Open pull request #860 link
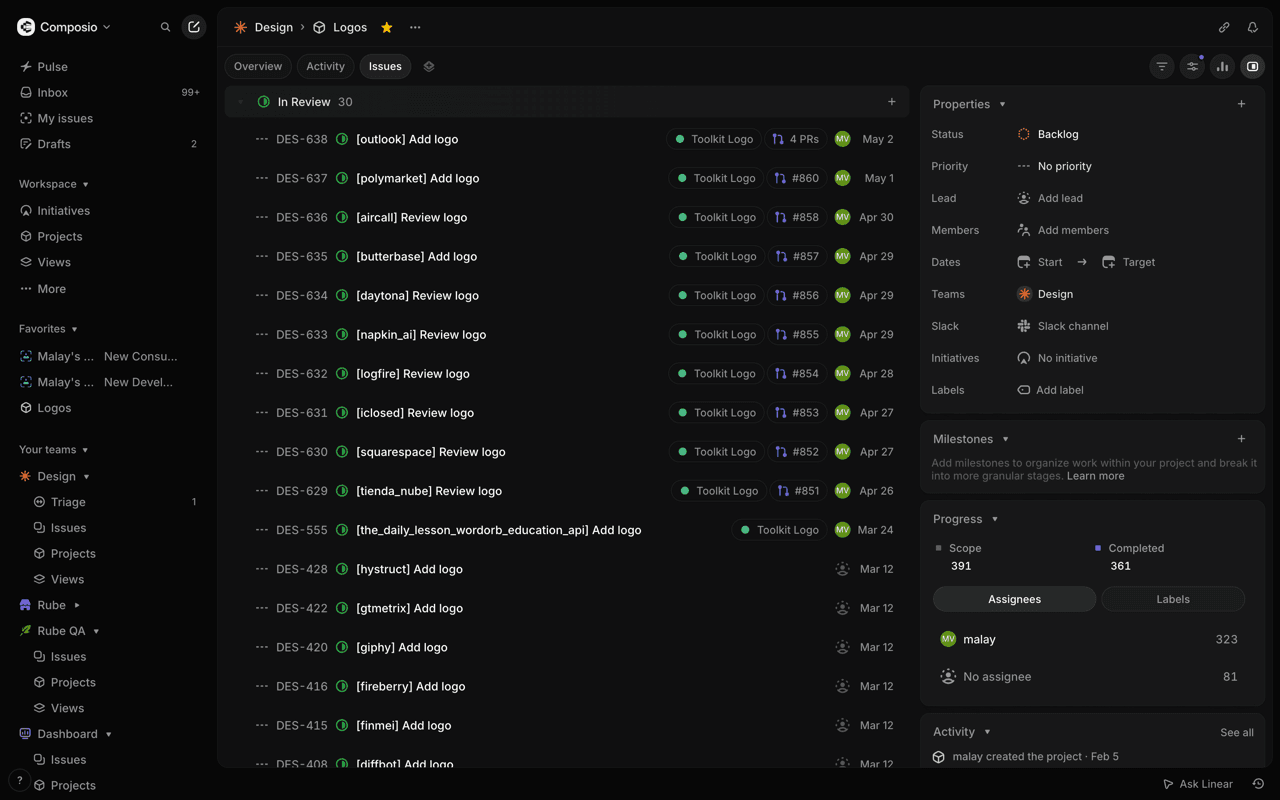1280x800 pixels. [796, 178]
